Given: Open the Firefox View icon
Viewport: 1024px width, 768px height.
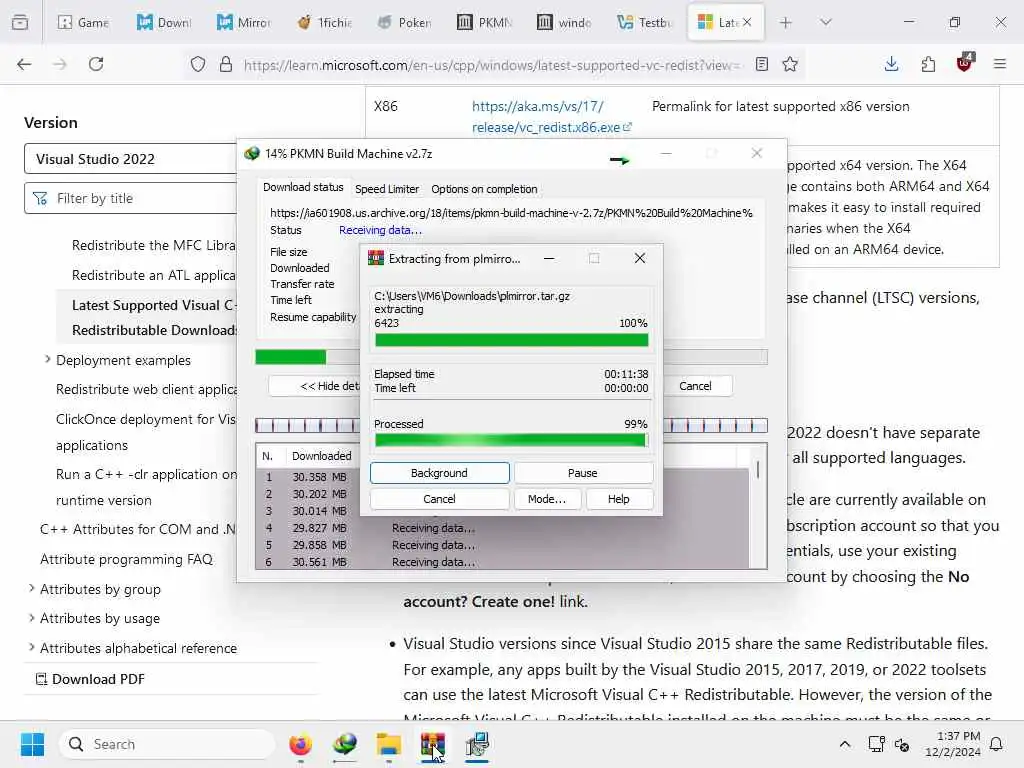Looking at the screenshot, I should pos(20,22).
